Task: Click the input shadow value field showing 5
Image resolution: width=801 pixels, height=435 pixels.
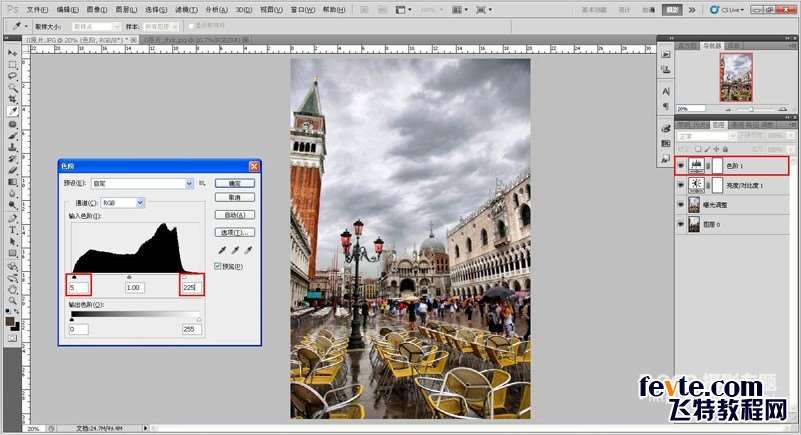Action: [x=79, y=287]
